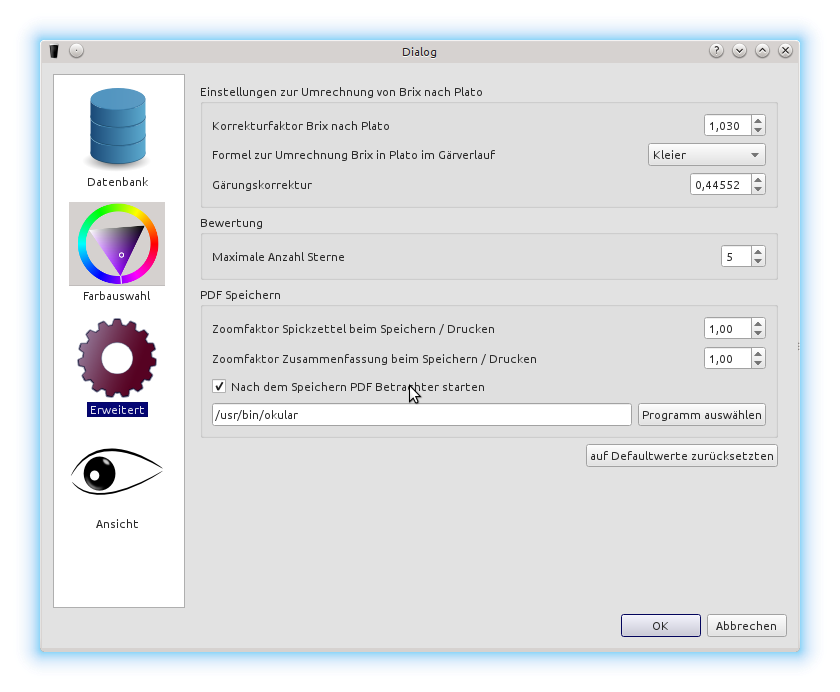Click the trash-like window menu icon in title bar
Viewport: 840px width, 692px height.
tap(54, 51)
